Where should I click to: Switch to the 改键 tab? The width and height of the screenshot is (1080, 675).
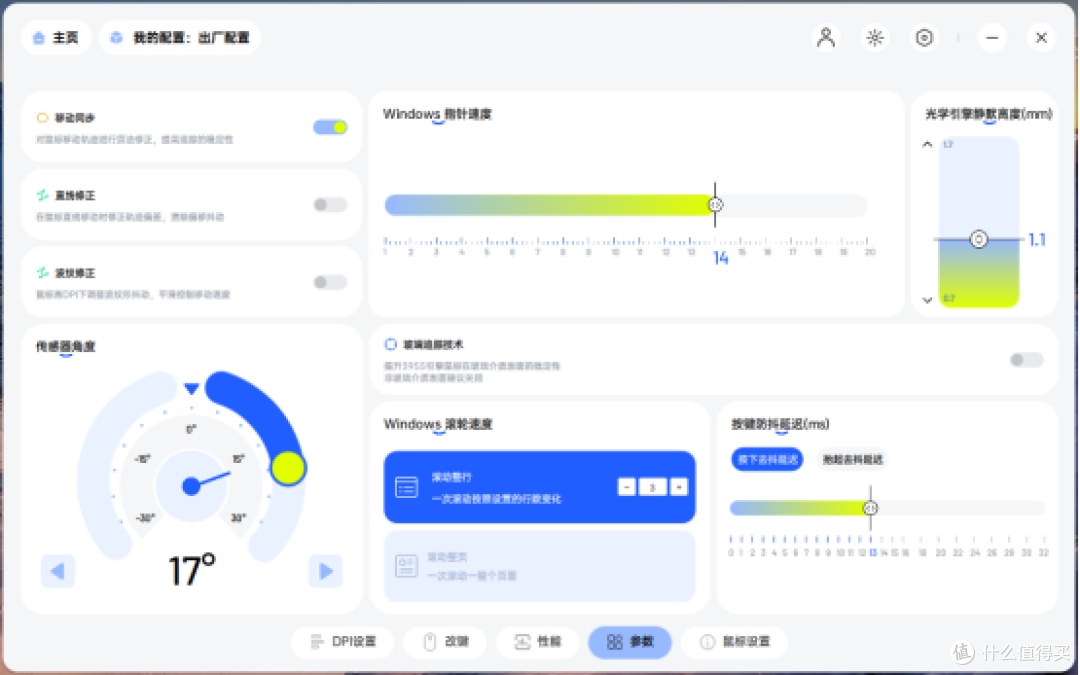point(445,642)
